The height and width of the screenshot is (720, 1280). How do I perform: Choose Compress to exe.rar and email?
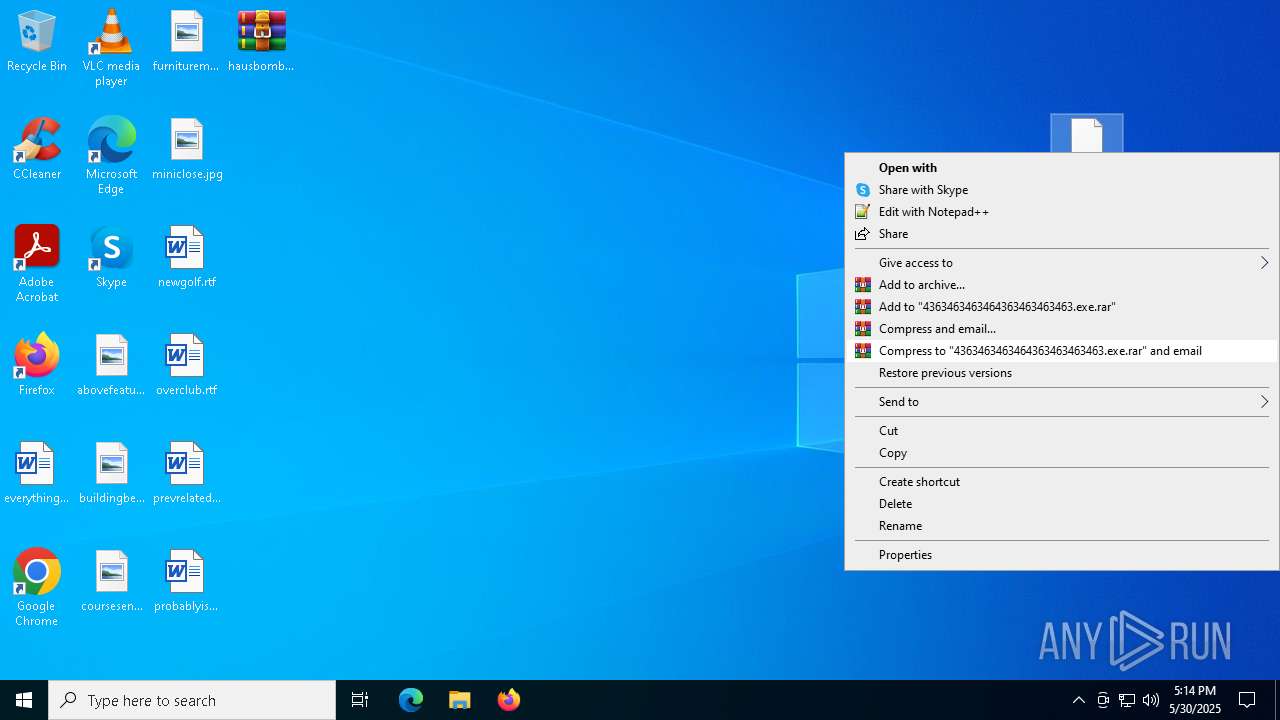tap(1062, 351)
